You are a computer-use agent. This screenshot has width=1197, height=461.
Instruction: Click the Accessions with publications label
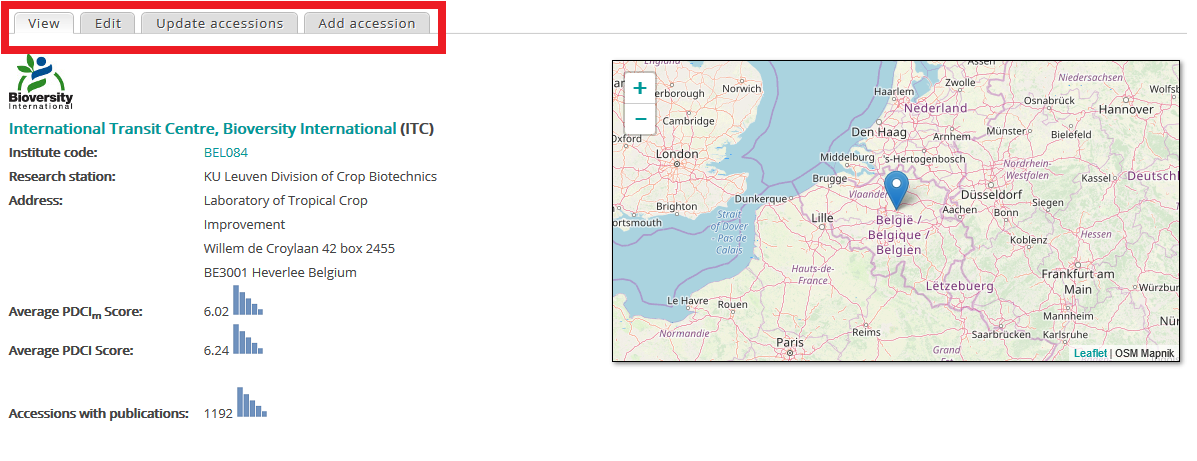pos(98,414)
